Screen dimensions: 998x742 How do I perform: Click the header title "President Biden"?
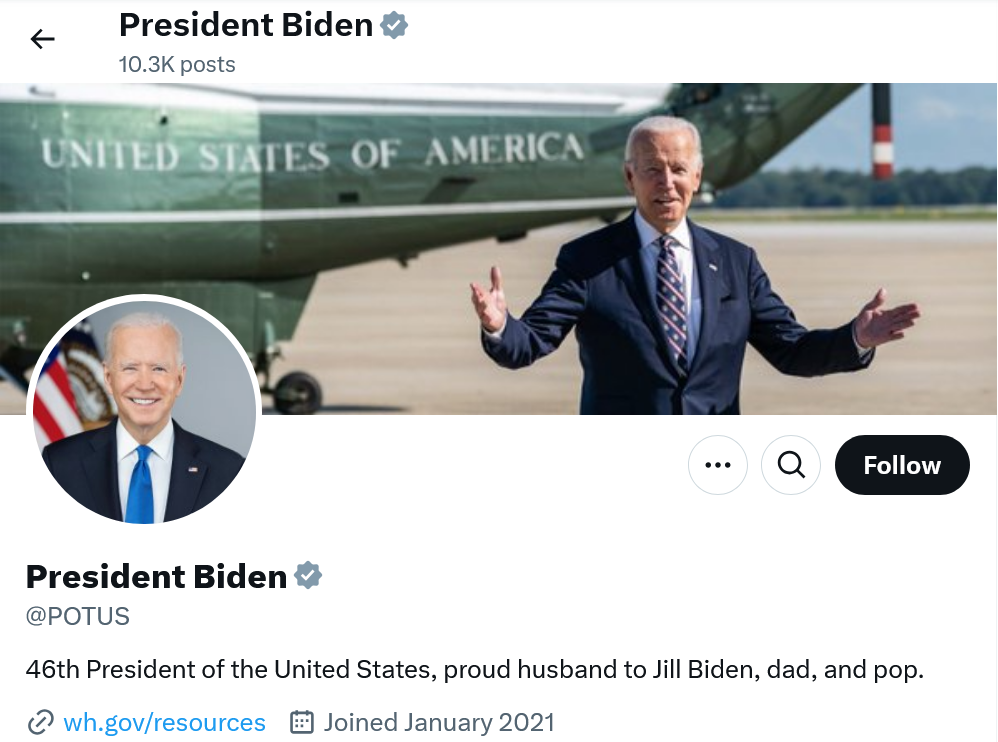tap(245, 26)
